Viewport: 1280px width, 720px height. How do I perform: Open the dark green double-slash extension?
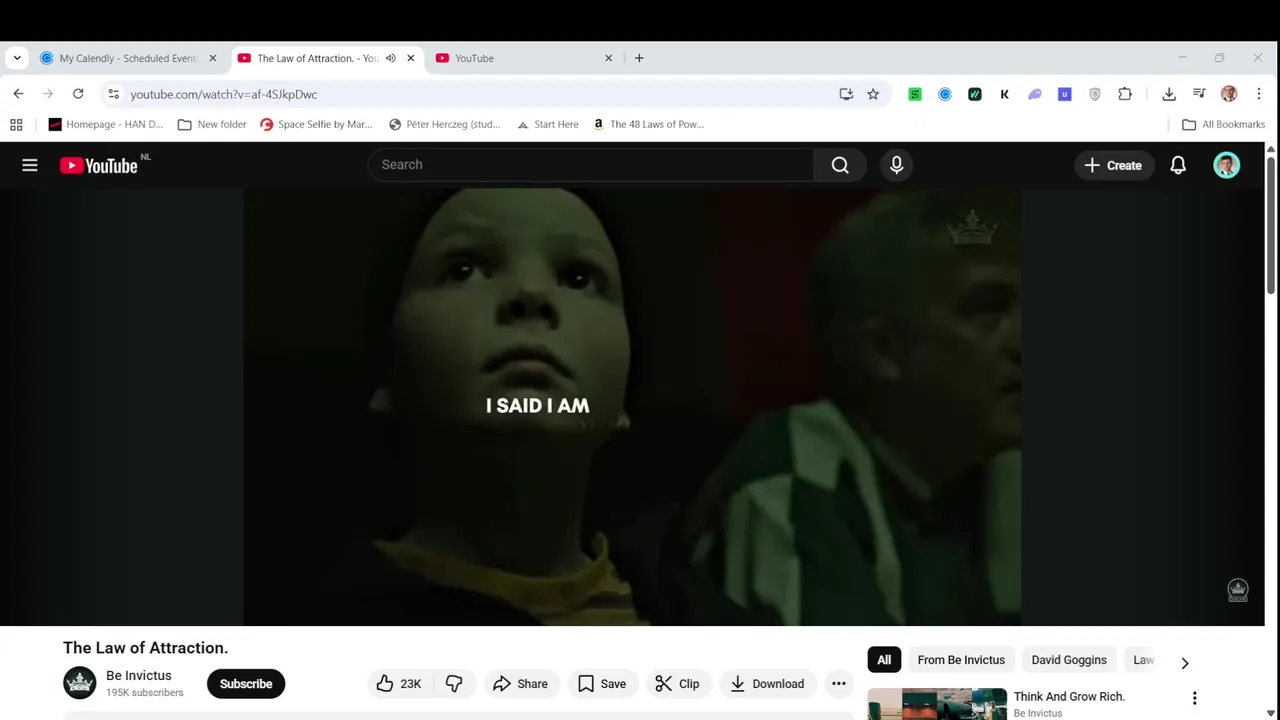point(975,94)
